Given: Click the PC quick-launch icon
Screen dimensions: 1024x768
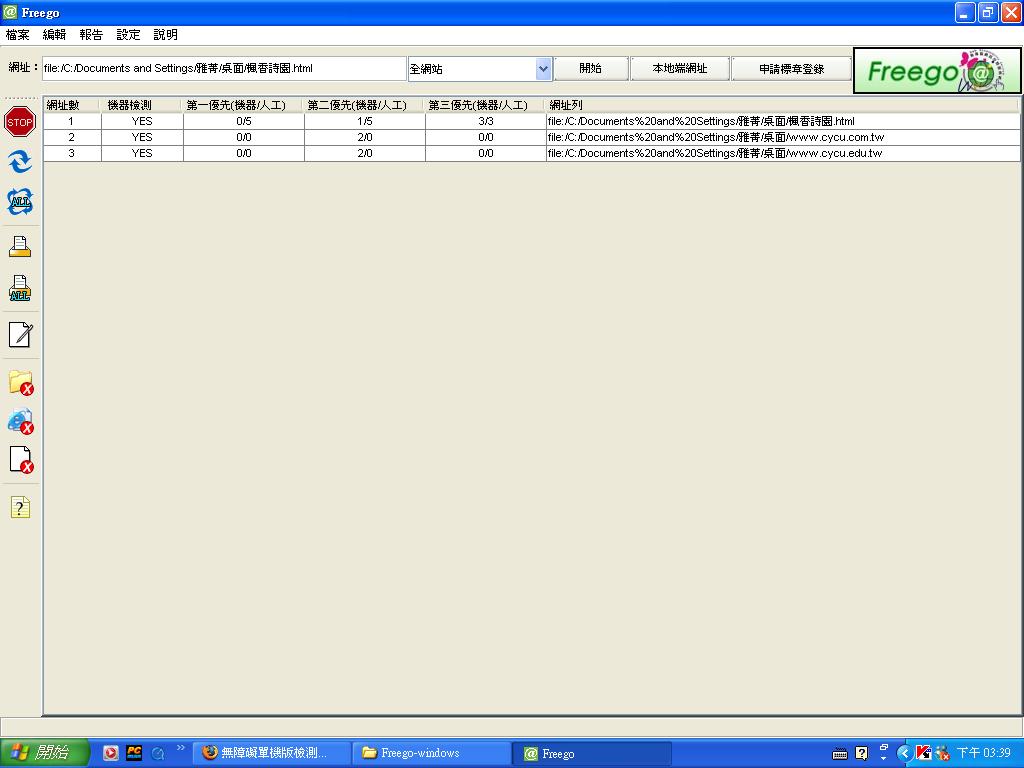Looking at the screenshot, I should [x=134, y=753].
